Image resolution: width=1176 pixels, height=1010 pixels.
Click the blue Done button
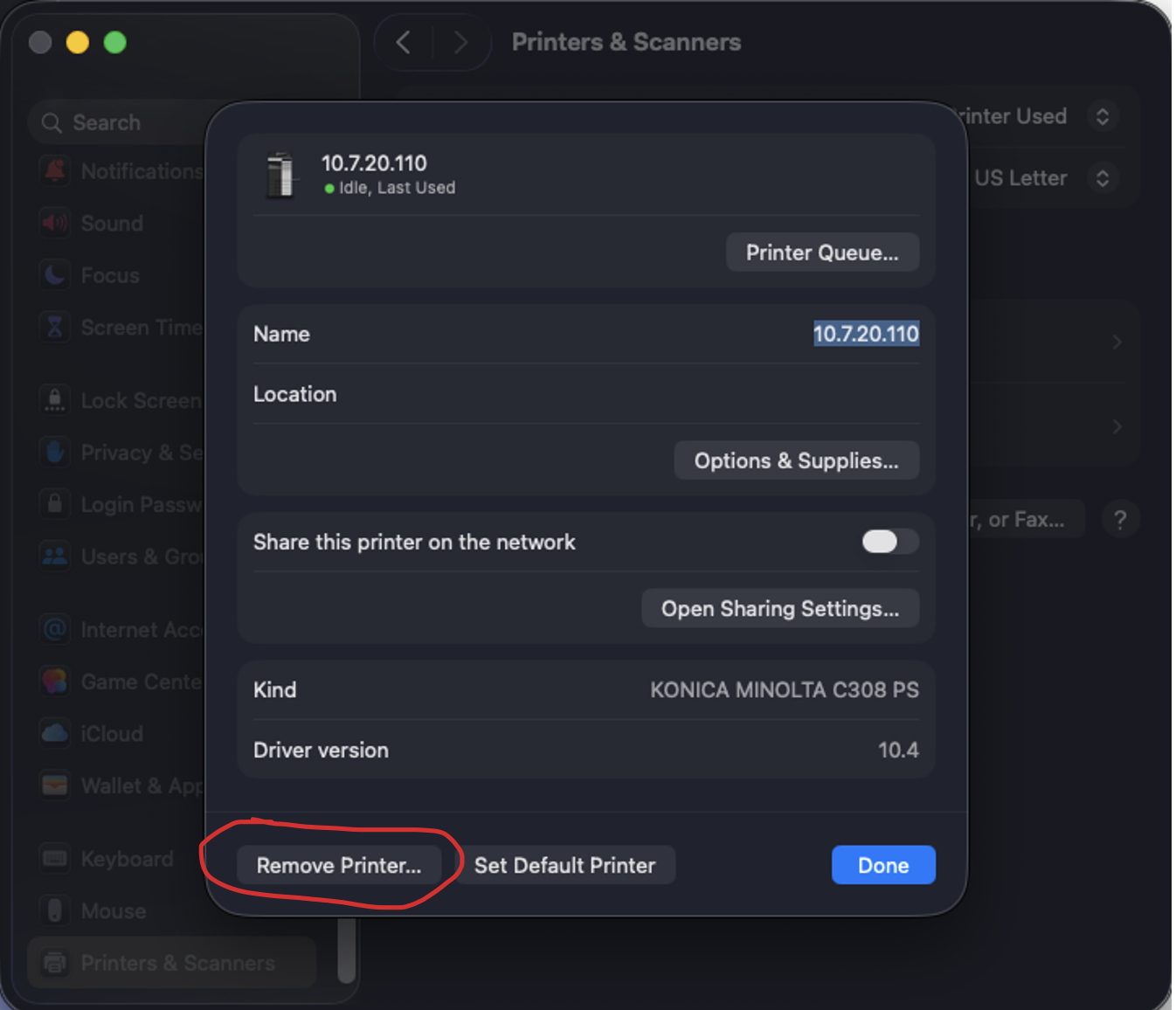pos(882,865)
